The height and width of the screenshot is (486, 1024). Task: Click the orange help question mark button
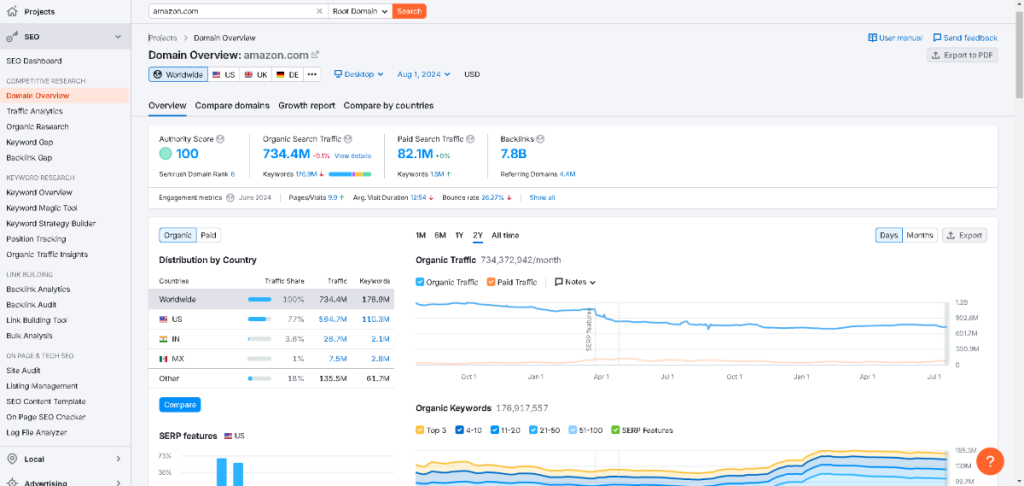pos(989,461)
